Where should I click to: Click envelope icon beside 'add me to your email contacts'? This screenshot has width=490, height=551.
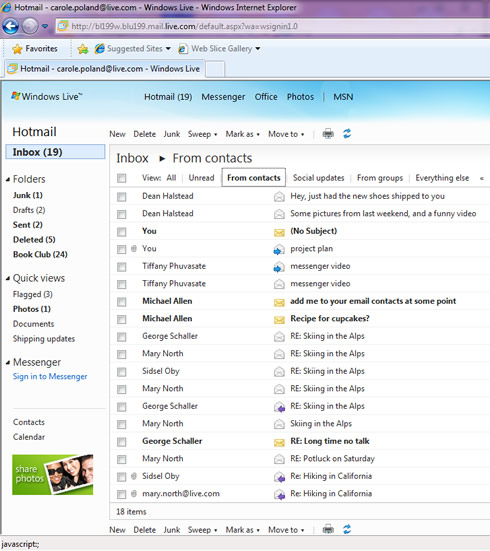click(x=279, y=302)
